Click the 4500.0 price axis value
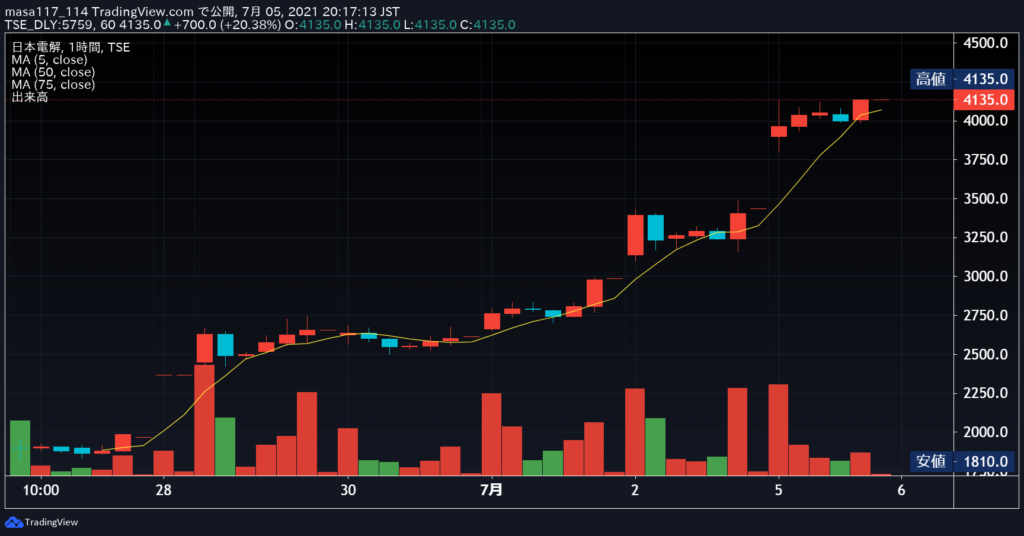This screenshot has height=536, width=1024. [x=985, y=43]
